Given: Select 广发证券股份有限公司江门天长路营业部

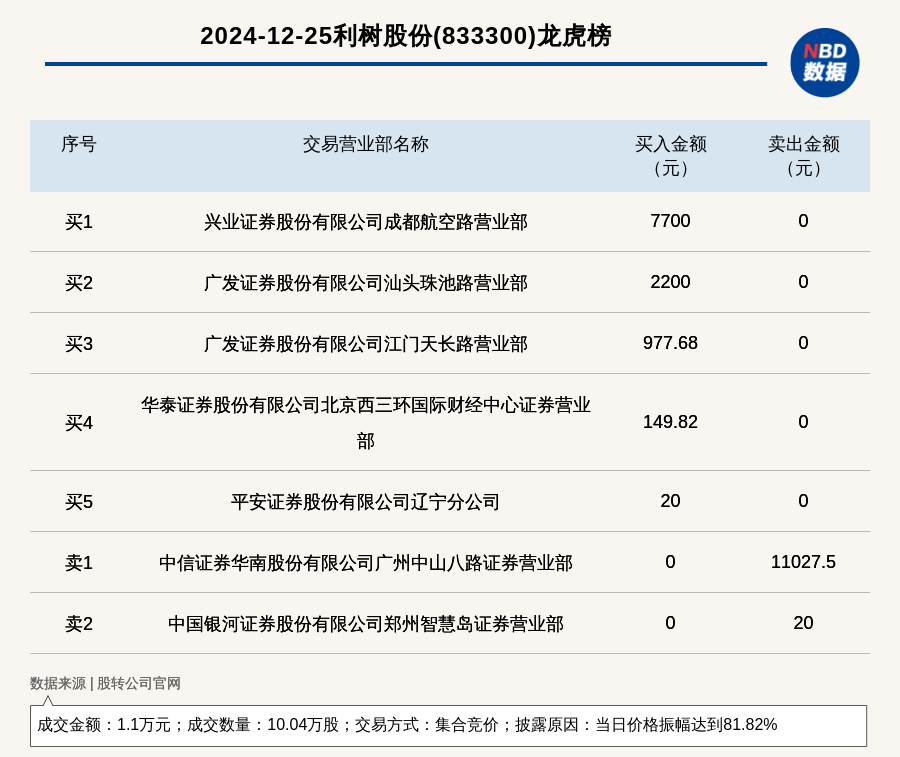Looking at the screenshot, I should [x=366, y=343].
